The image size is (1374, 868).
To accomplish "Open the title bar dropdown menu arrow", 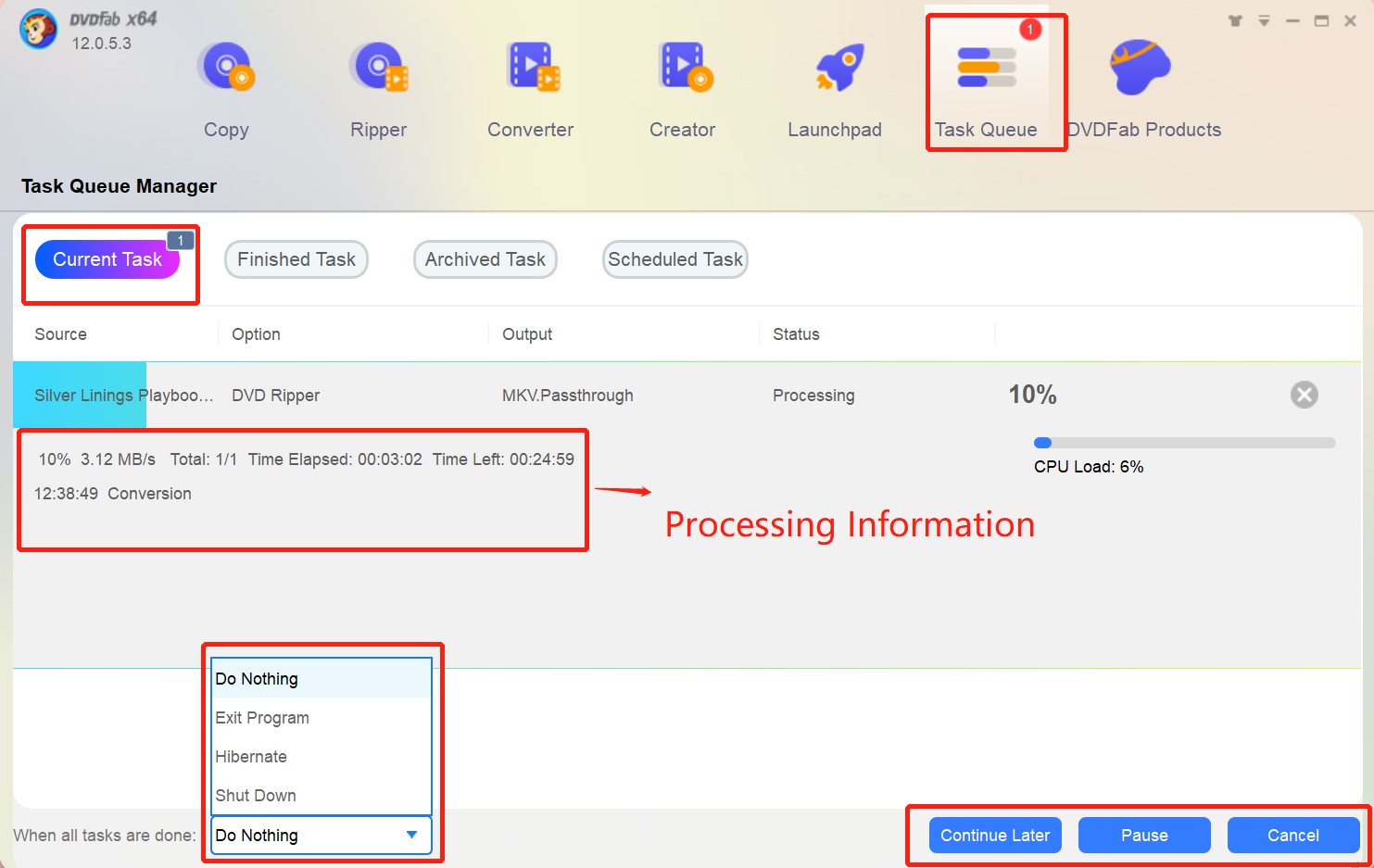I will point(1264,20).
